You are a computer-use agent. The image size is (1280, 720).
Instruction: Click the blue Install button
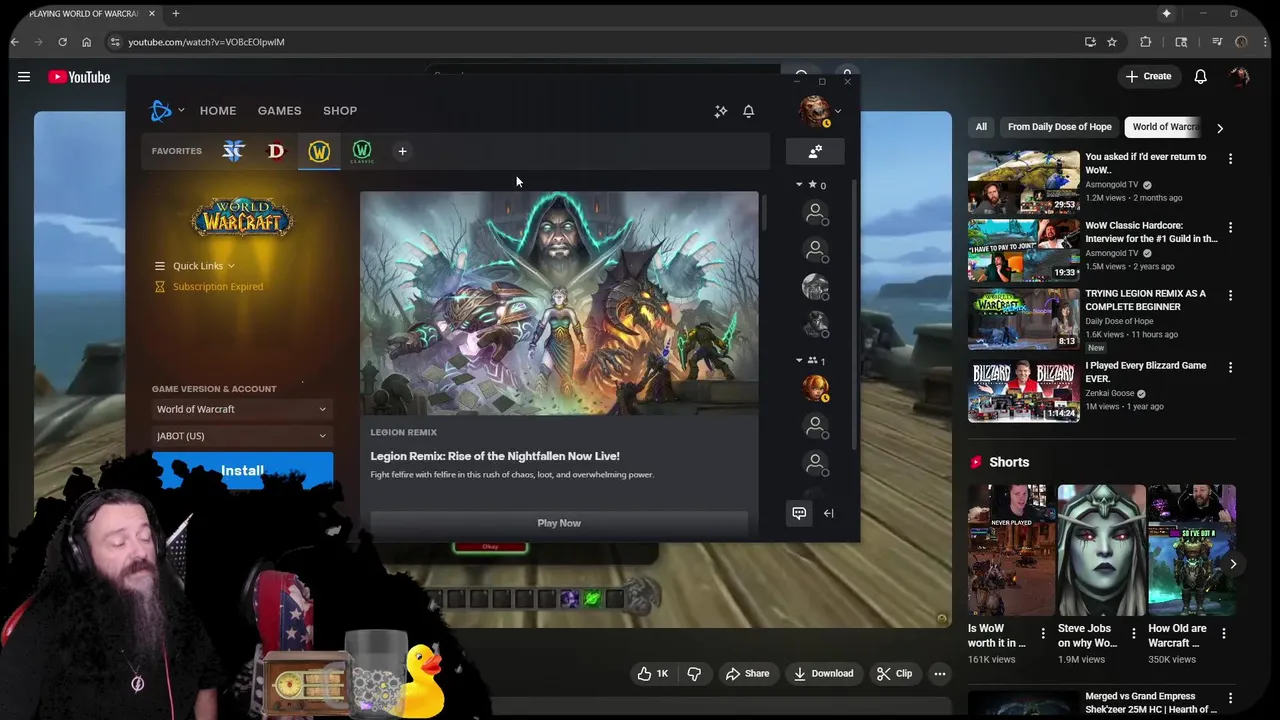242,470
